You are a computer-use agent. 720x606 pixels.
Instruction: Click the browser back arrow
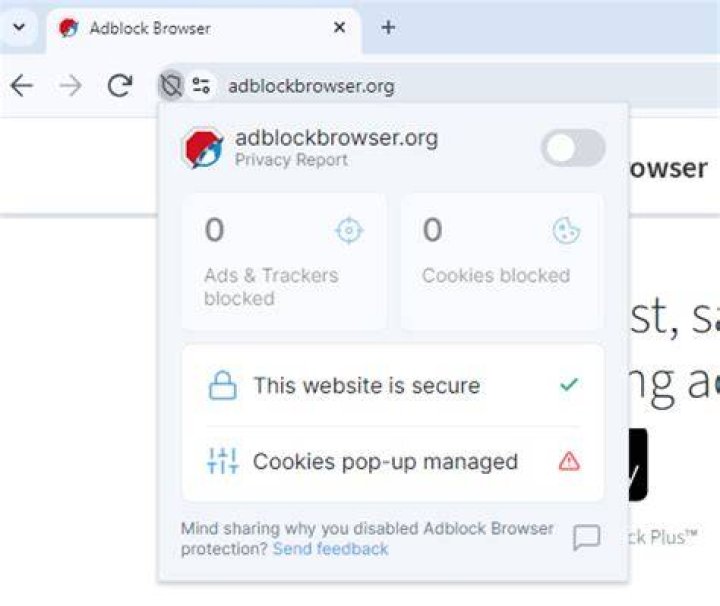coord(22,86)
